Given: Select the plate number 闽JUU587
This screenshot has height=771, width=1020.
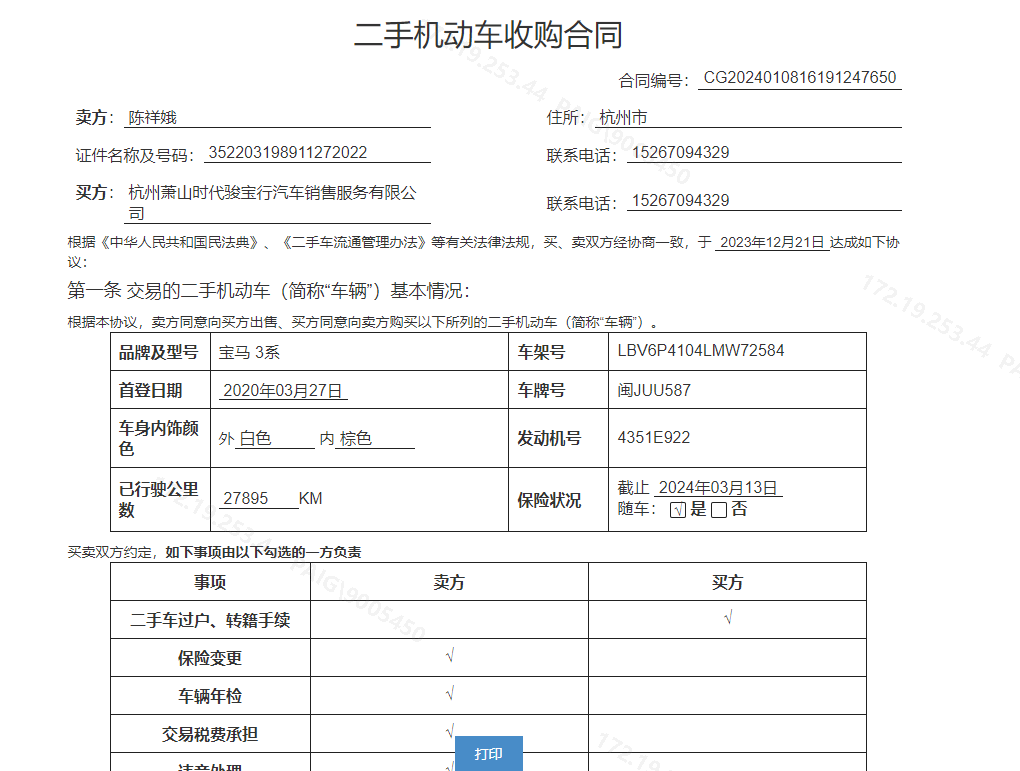Looking at the screenshot, I should pos(654,390).
